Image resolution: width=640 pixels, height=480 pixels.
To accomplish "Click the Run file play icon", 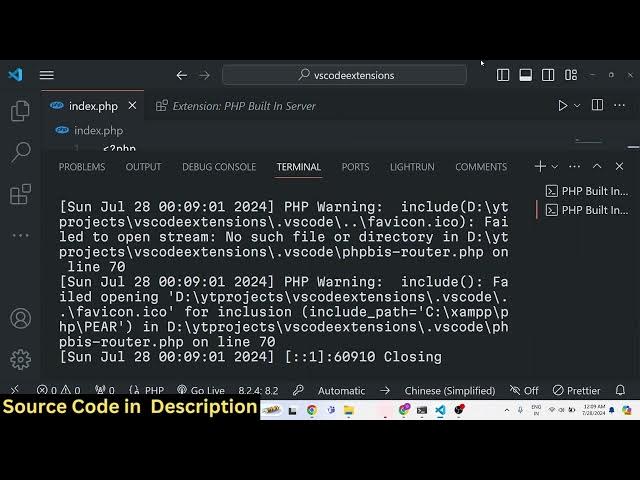I will 563,105.
